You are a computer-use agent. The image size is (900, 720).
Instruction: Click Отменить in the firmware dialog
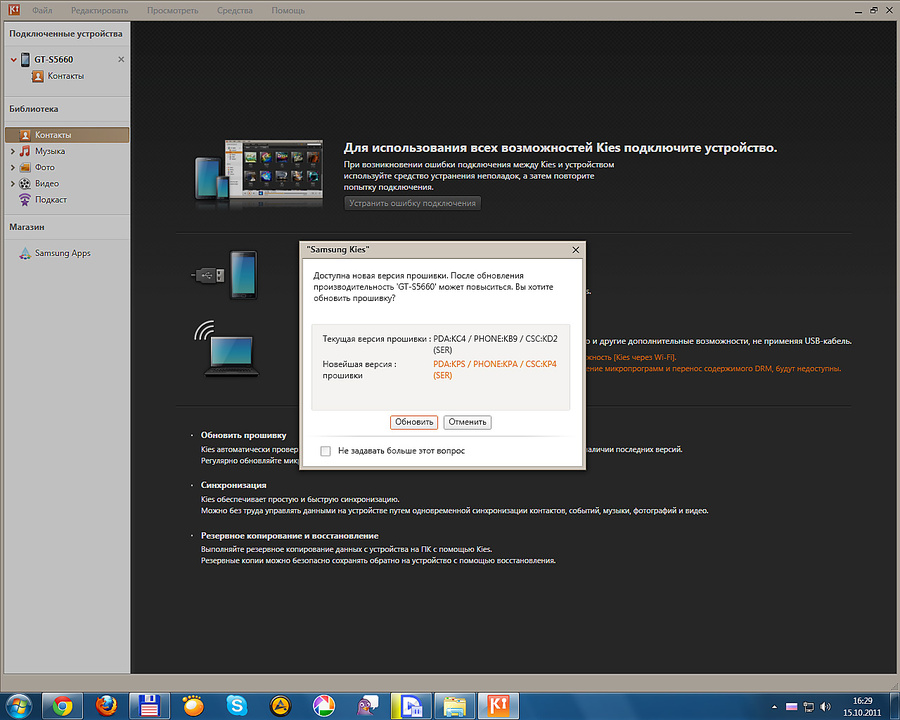click(x=467, y=422)
